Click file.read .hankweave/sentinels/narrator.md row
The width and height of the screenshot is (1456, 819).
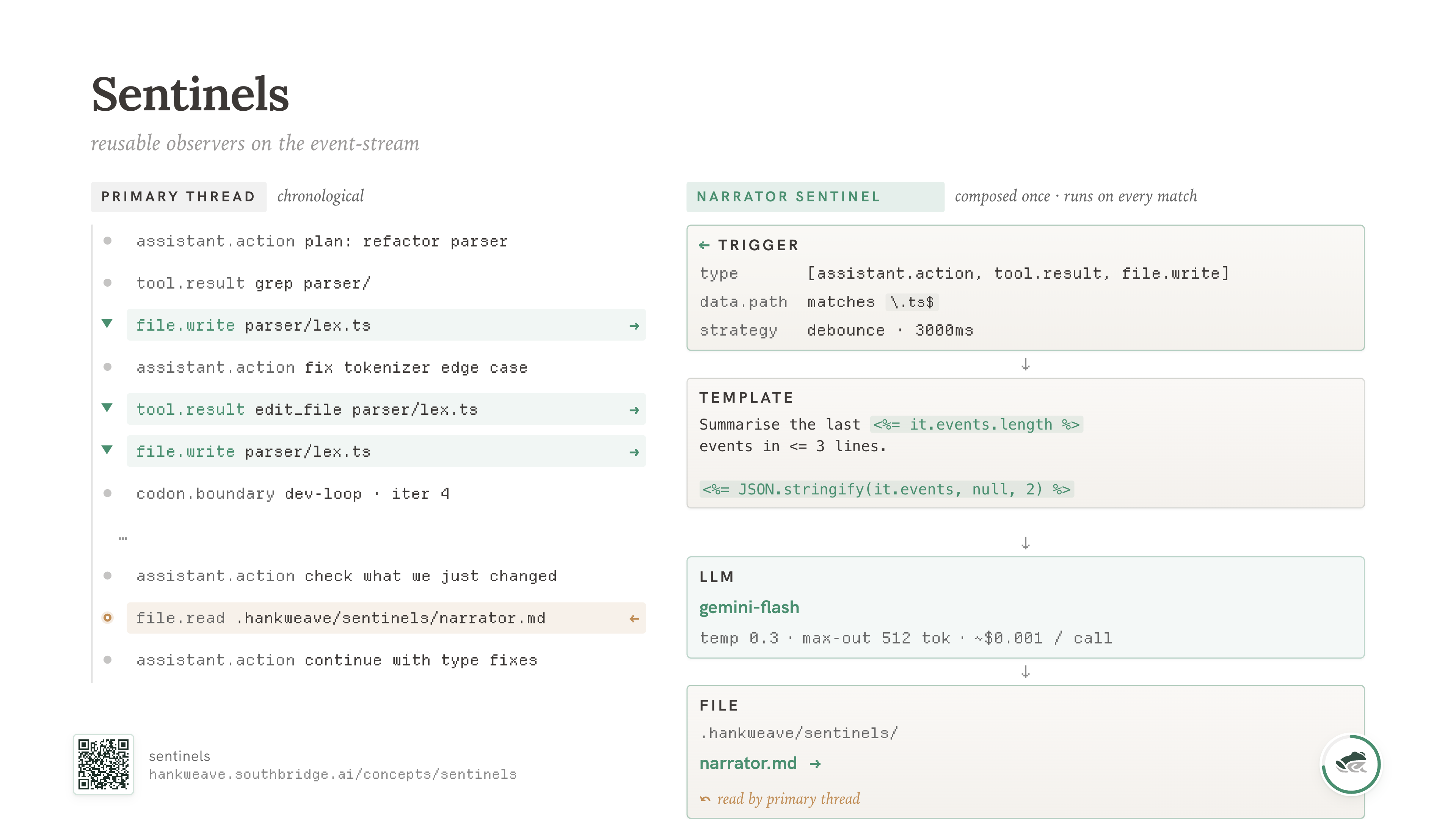[386, 618]
